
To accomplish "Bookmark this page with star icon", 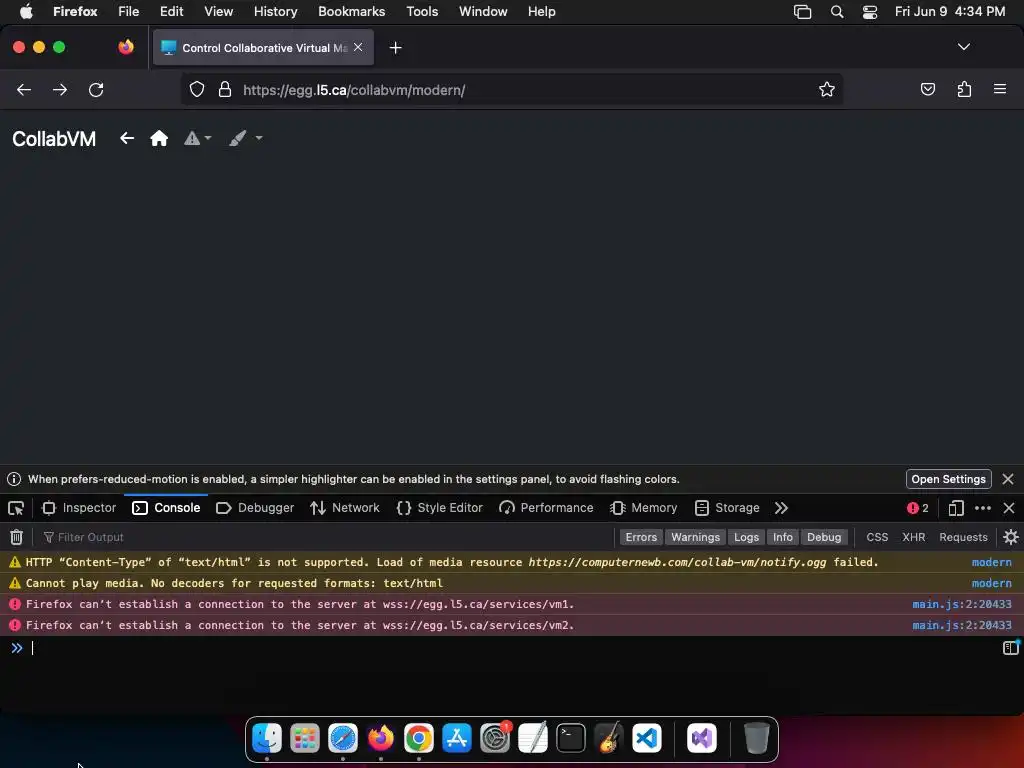I will point(827,89).
